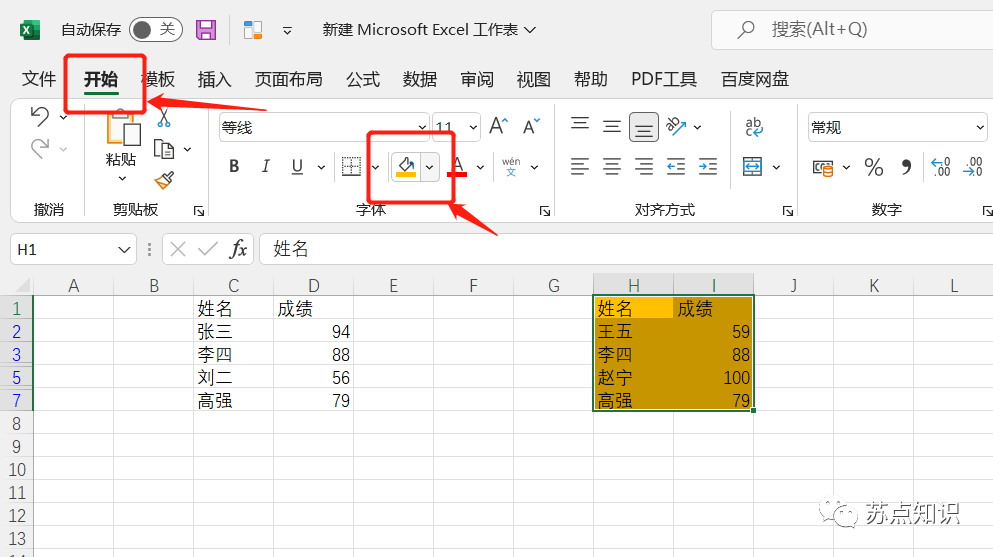This screenshot has height=557, width=993.
Task: Apply the yellow fill color bucket
Action: pyautogui.click(x=406, y=166)
